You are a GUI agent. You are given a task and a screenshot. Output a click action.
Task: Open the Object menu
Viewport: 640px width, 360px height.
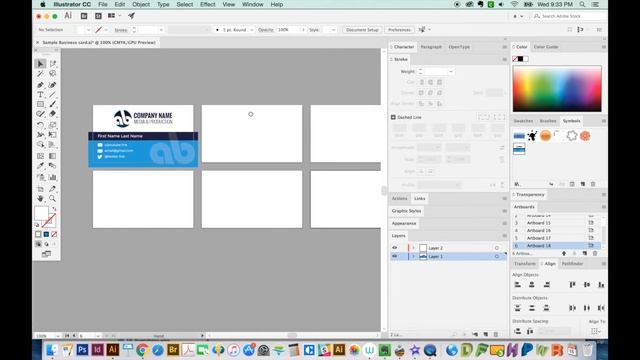pyautogui.click(x=141, y=4)
